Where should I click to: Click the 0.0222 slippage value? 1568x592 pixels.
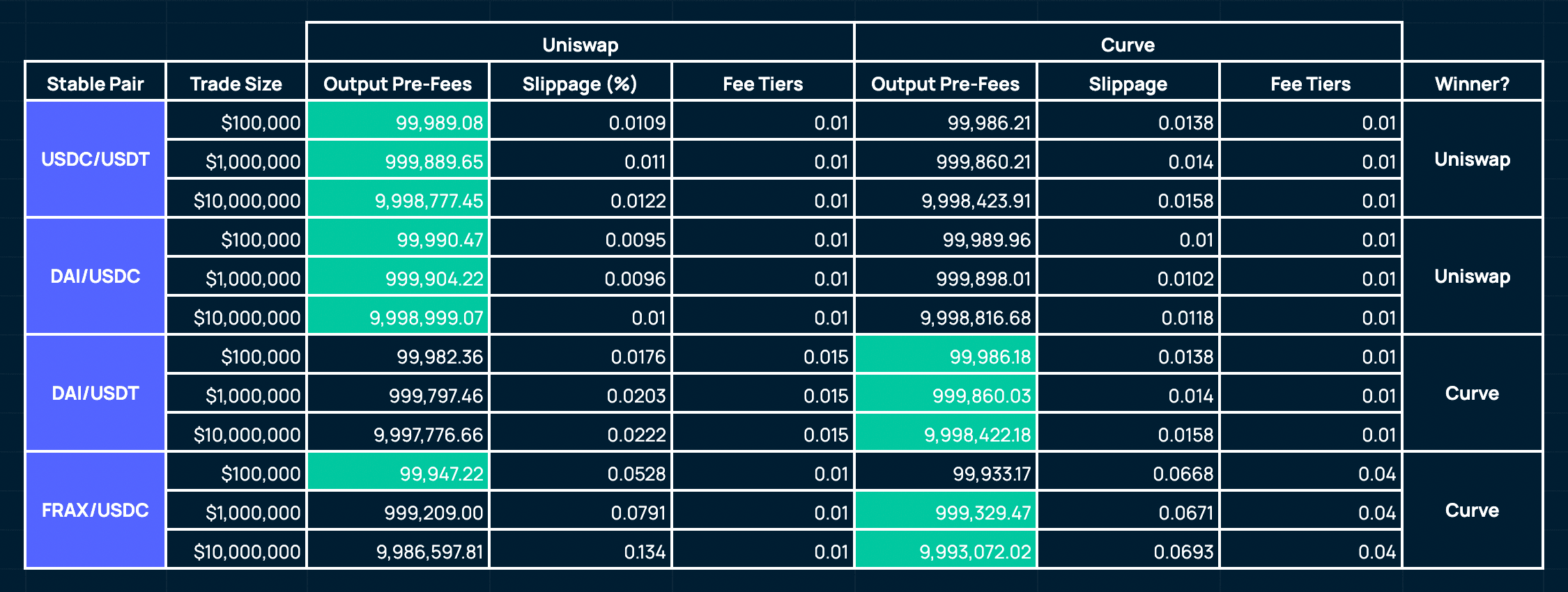[x=636, y=435]
